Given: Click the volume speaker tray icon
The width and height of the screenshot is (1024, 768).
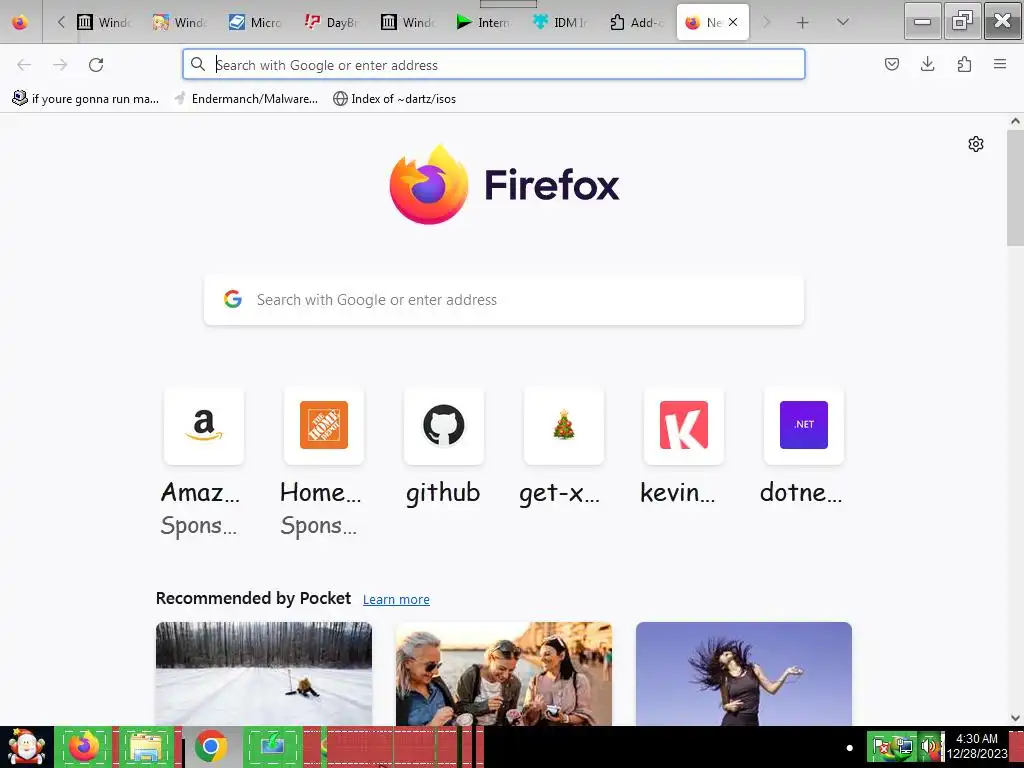Looking at the screenshot, I should click(929, 746).
